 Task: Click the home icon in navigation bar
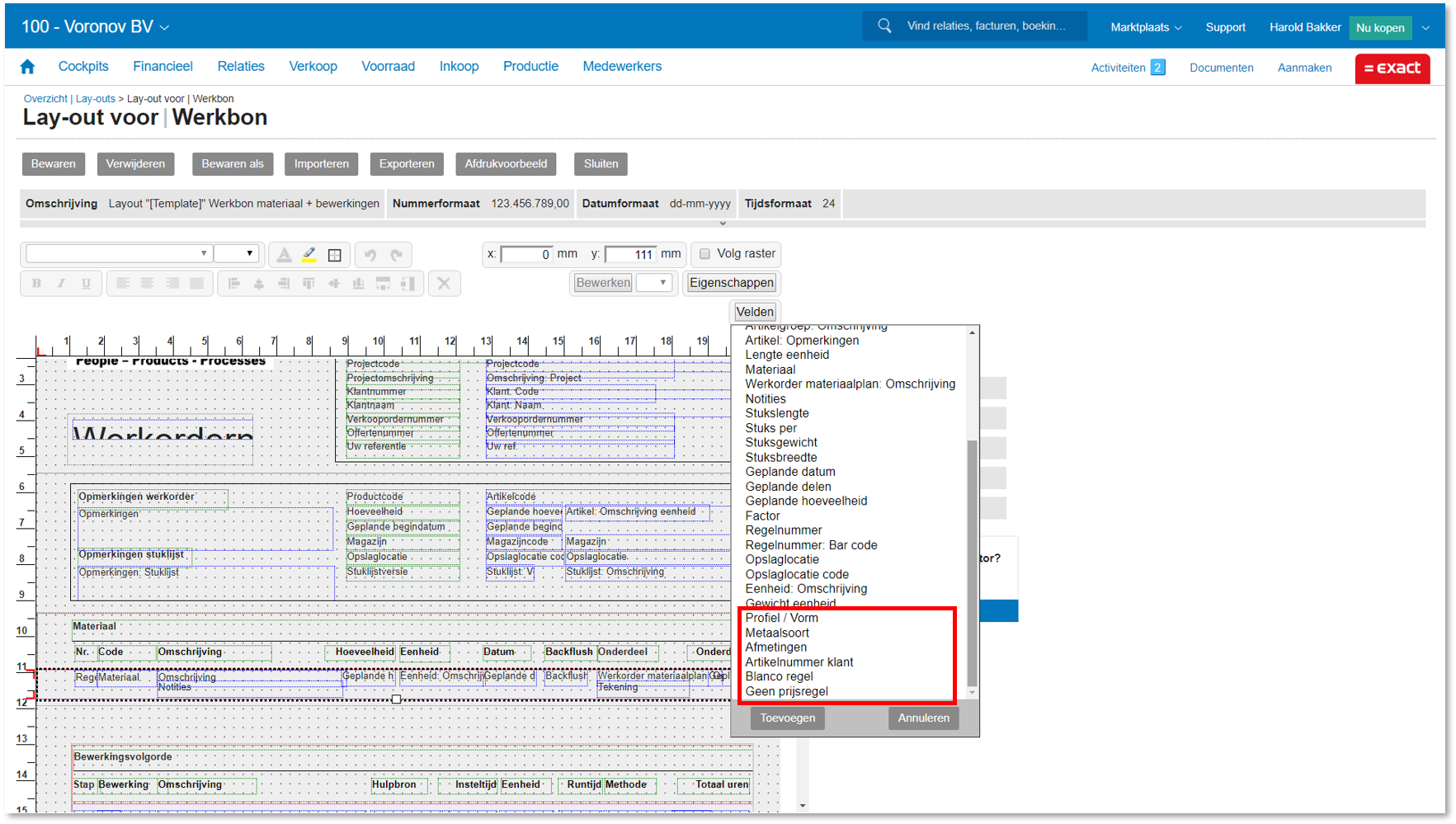27,67
